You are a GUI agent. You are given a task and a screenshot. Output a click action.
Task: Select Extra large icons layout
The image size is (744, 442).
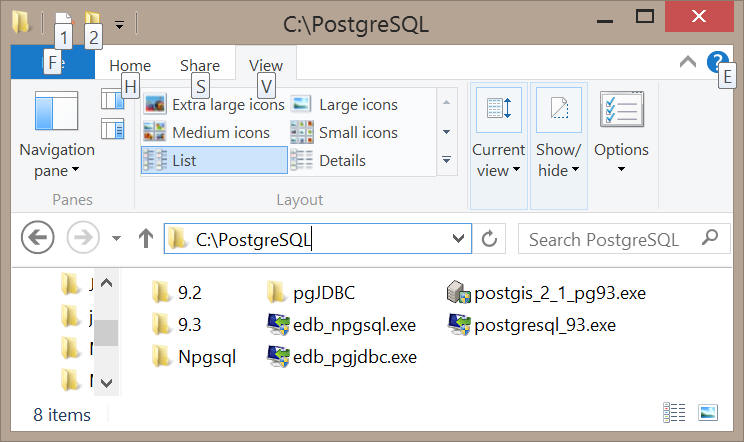[214, 104]
